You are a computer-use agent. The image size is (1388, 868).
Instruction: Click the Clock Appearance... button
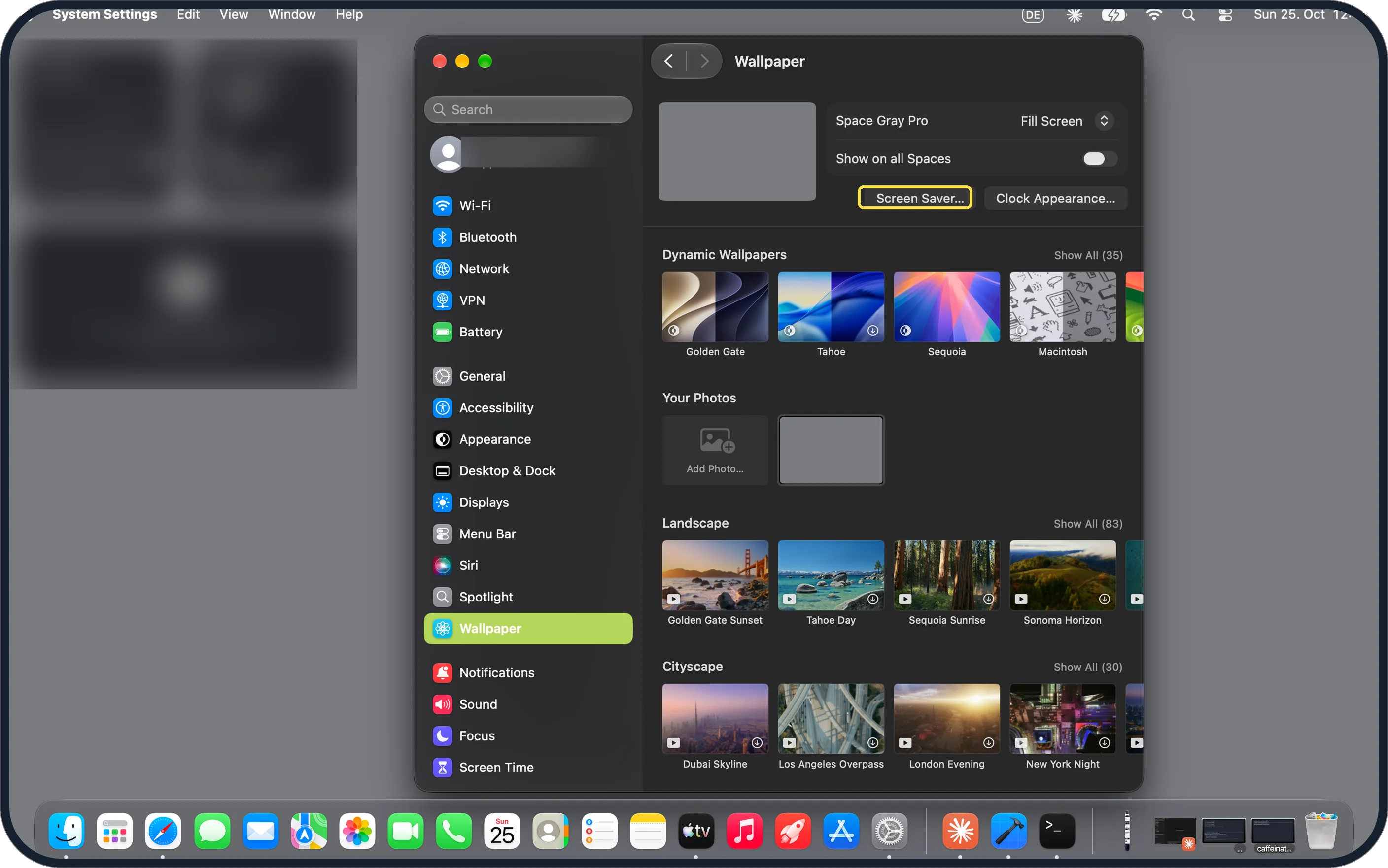click(x=1055, y=198)
